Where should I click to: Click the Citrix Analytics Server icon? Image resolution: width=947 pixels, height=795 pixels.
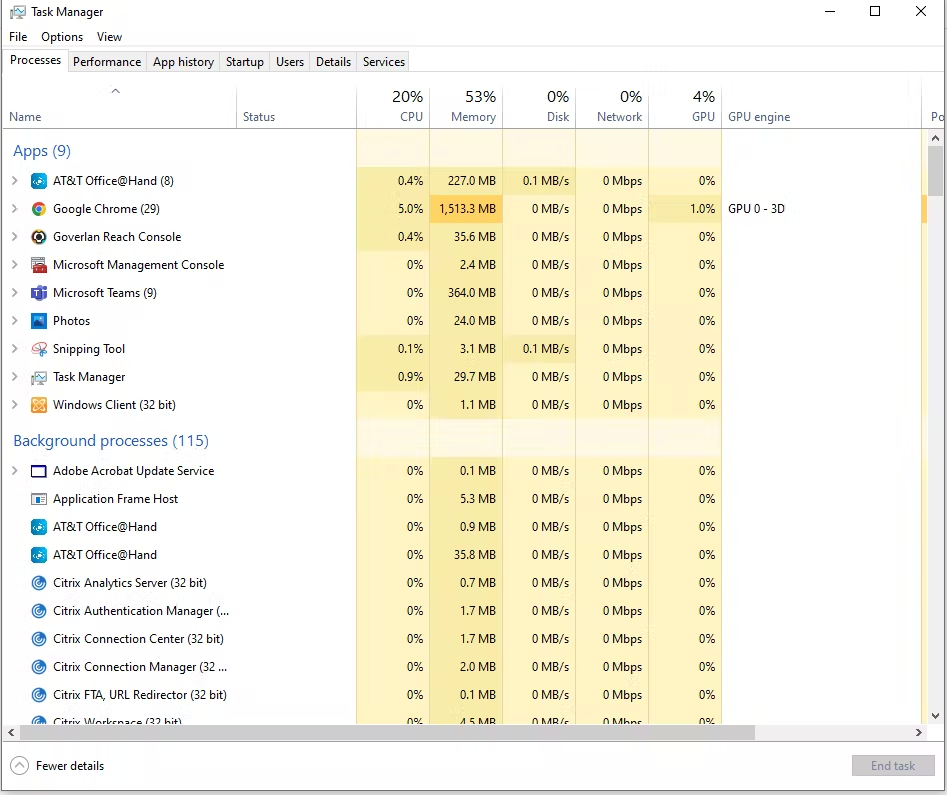click(39, 583)
